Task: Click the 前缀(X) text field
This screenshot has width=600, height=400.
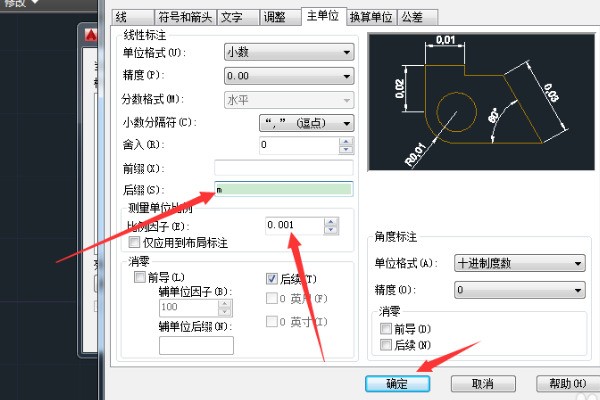Action: (x=284, y=168)
